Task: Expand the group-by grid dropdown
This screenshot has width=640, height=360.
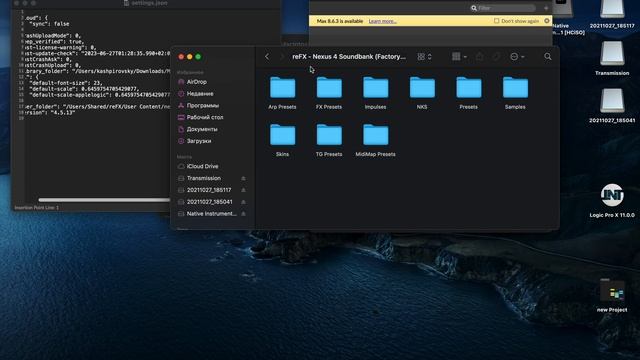Action: [x=460, y=57]
